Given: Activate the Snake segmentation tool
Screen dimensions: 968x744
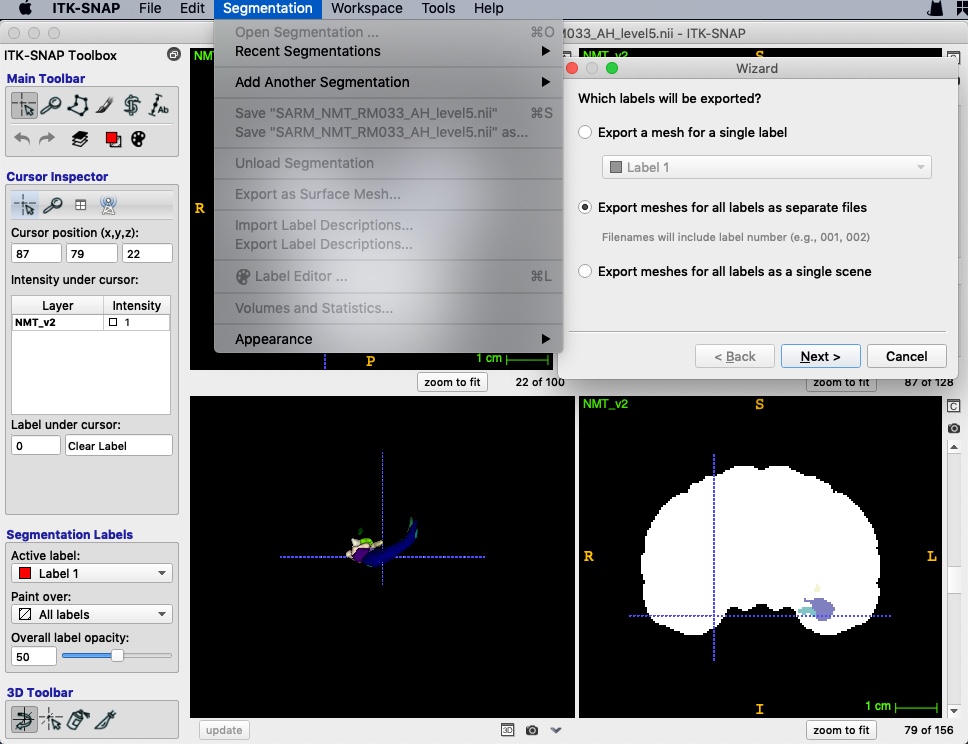Looking at the screenshot, I should tap(131, 105).
